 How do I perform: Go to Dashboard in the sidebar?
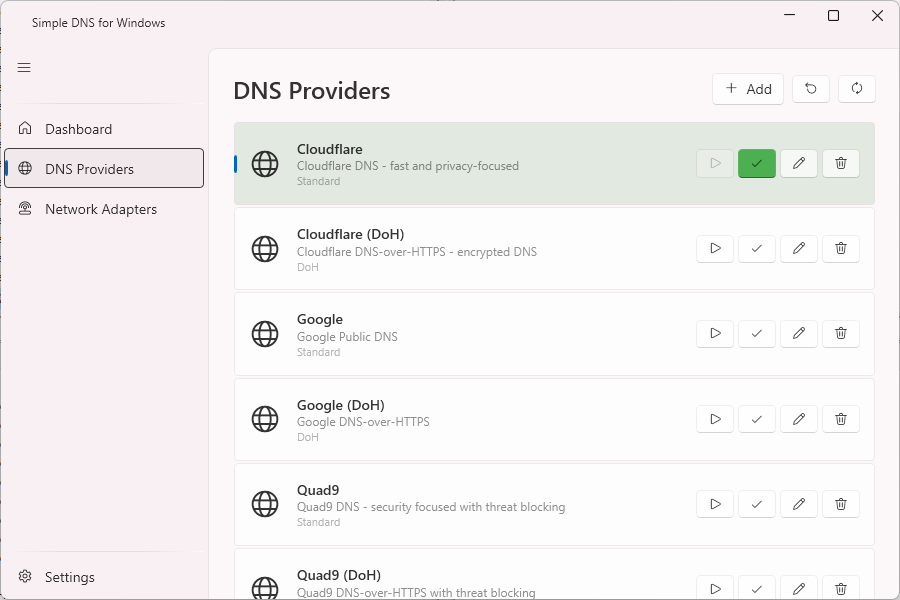104,129
